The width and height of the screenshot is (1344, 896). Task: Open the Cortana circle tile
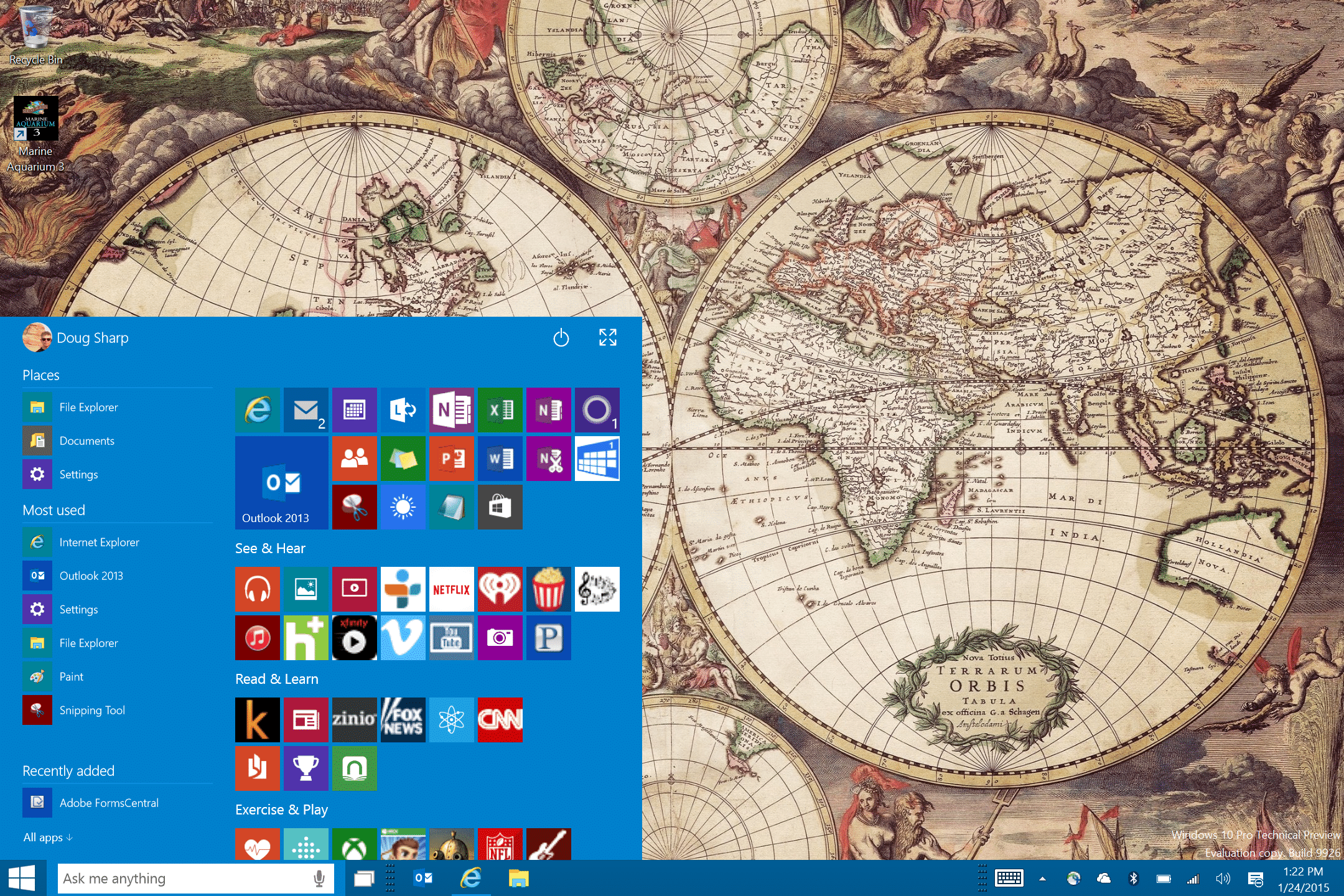597,410
